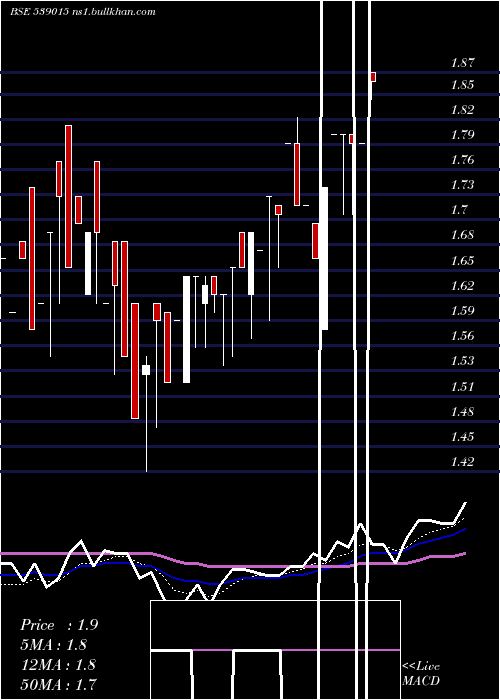Click the 1.79 price axis label
This screenshot has width=500, height=700.
[x=462, y=135]
